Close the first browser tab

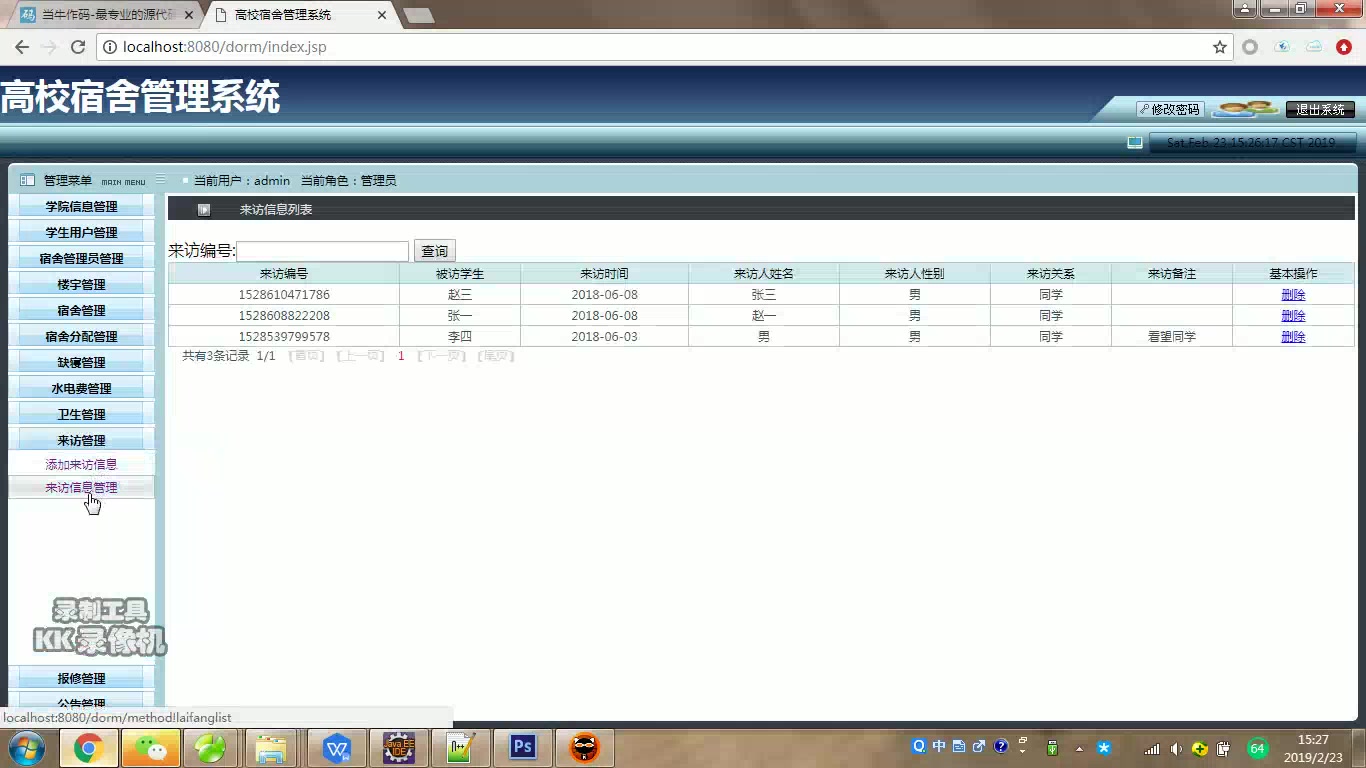[x=189, y=15]
